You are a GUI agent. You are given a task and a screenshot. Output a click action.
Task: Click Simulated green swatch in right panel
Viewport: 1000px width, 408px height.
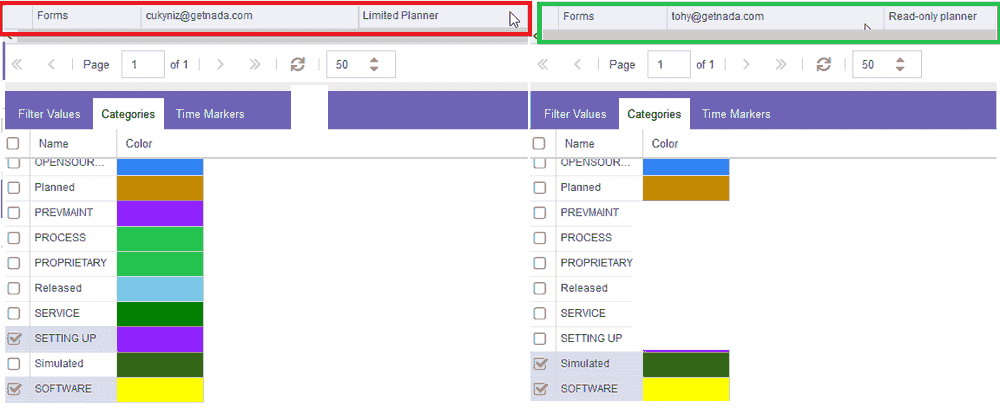686,364
